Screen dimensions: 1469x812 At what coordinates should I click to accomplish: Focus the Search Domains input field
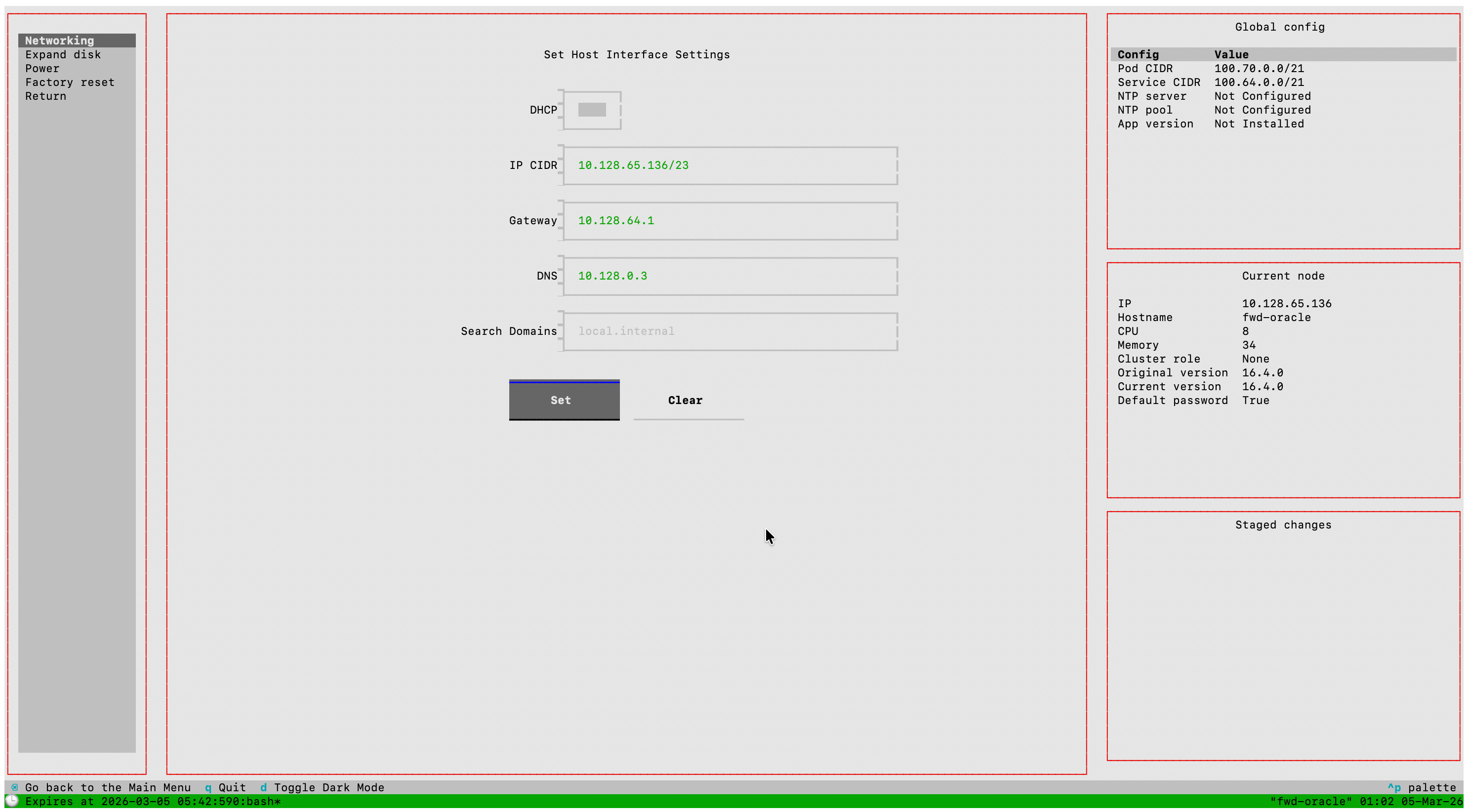[x=731, y=331]
